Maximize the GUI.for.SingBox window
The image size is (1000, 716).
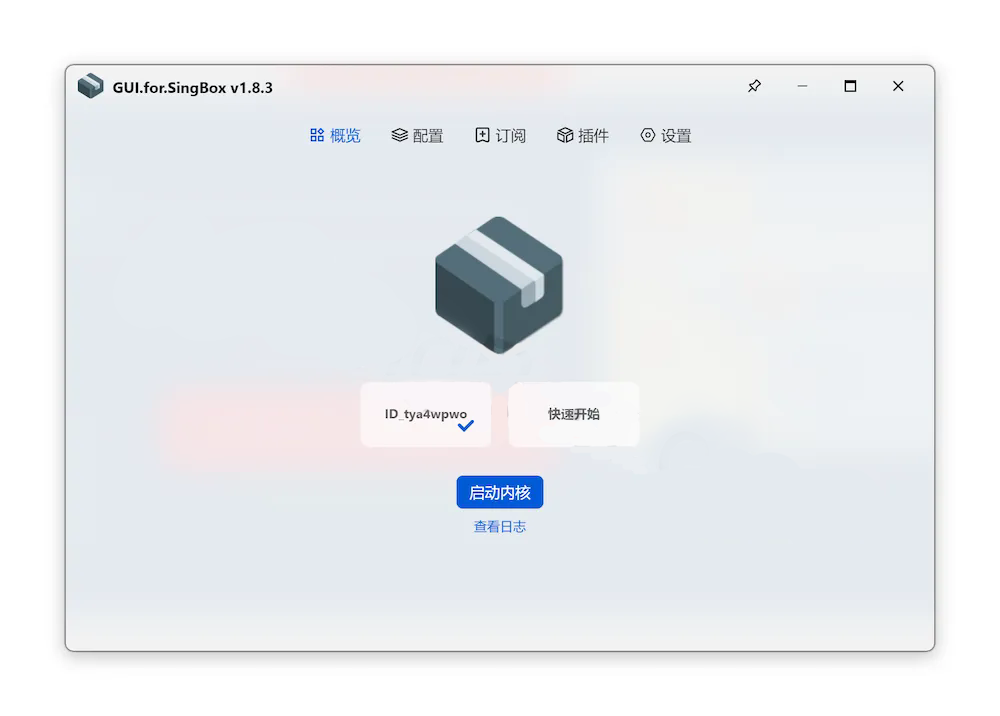850,86
